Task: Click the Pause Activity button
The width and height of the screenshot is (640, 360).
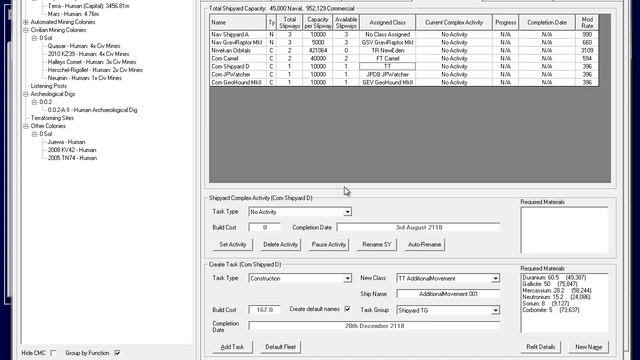Action: (329, 244)
